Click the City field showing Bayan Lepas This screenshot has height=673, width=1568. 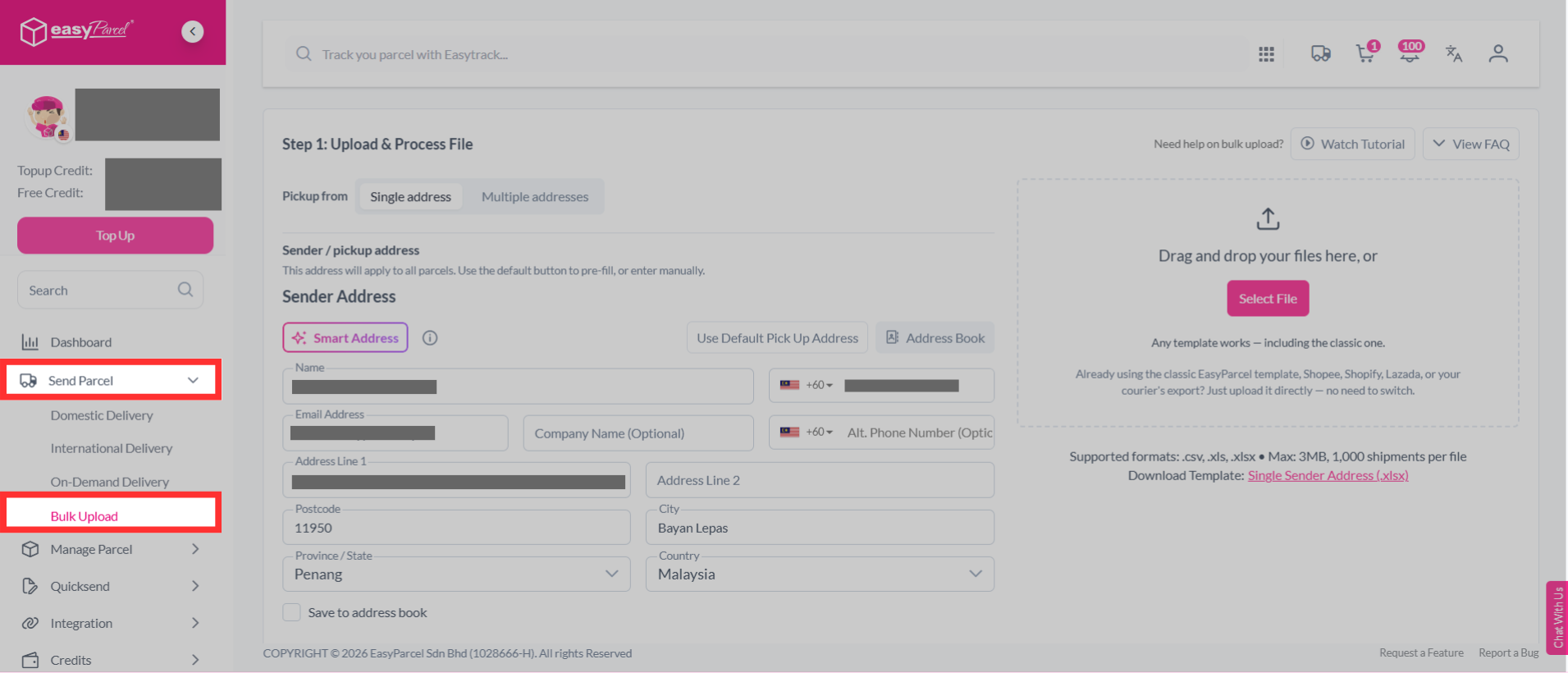820,528
